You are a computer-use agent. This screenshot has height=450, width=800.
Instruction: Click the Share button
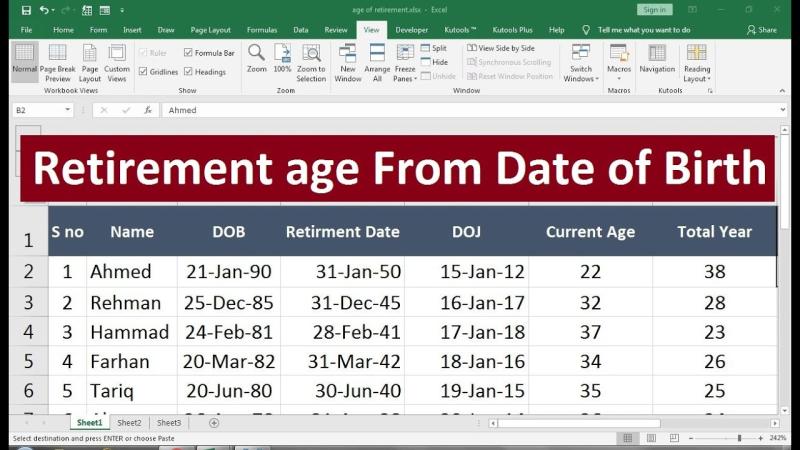762,30
